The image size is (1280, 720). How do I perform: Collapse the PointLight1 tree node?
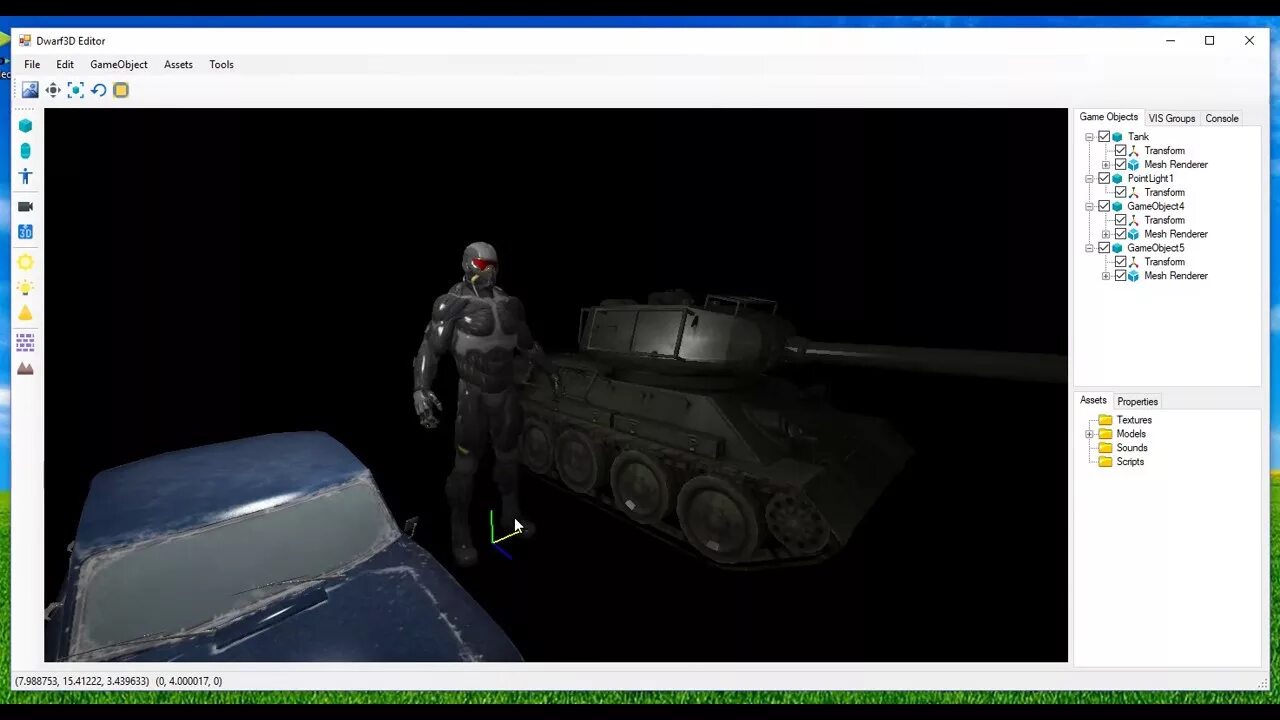tap(1089, 179)
